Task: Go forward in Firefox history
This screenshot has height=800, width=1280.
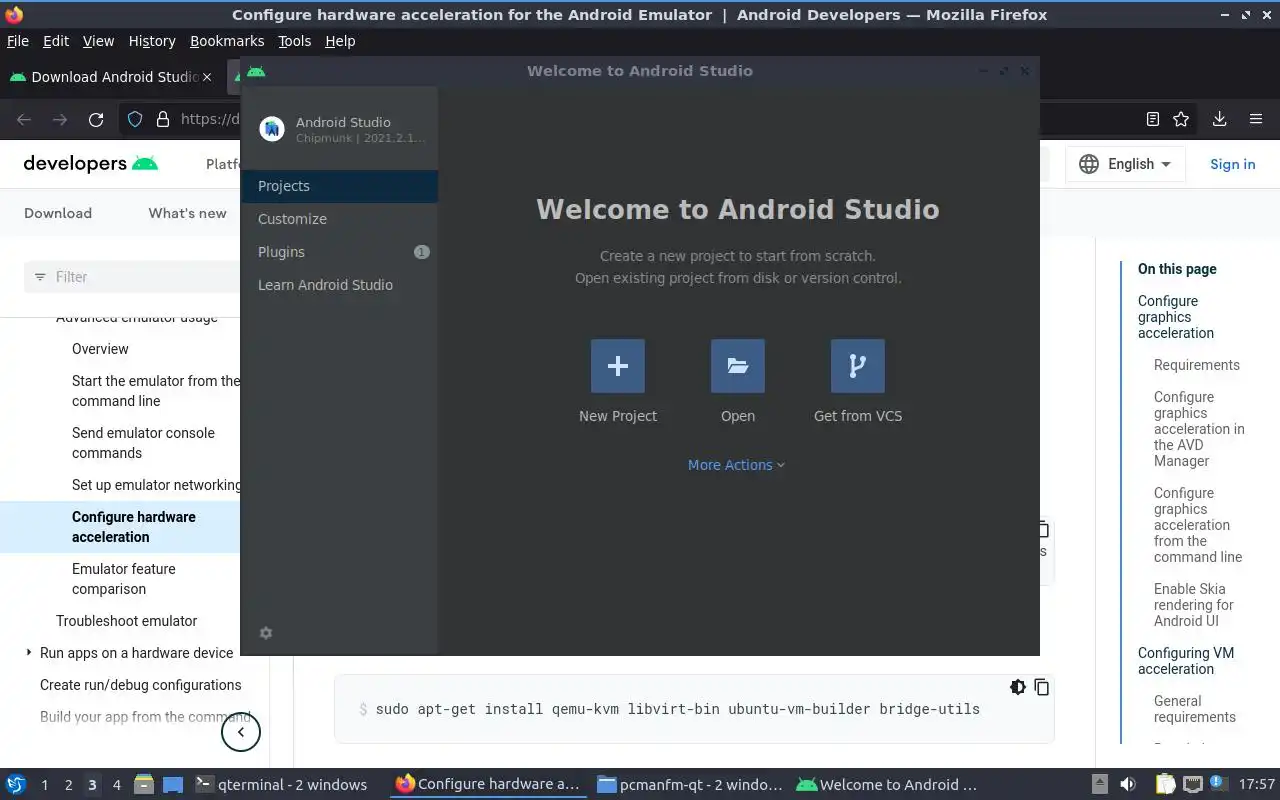Action: point(60,119)
